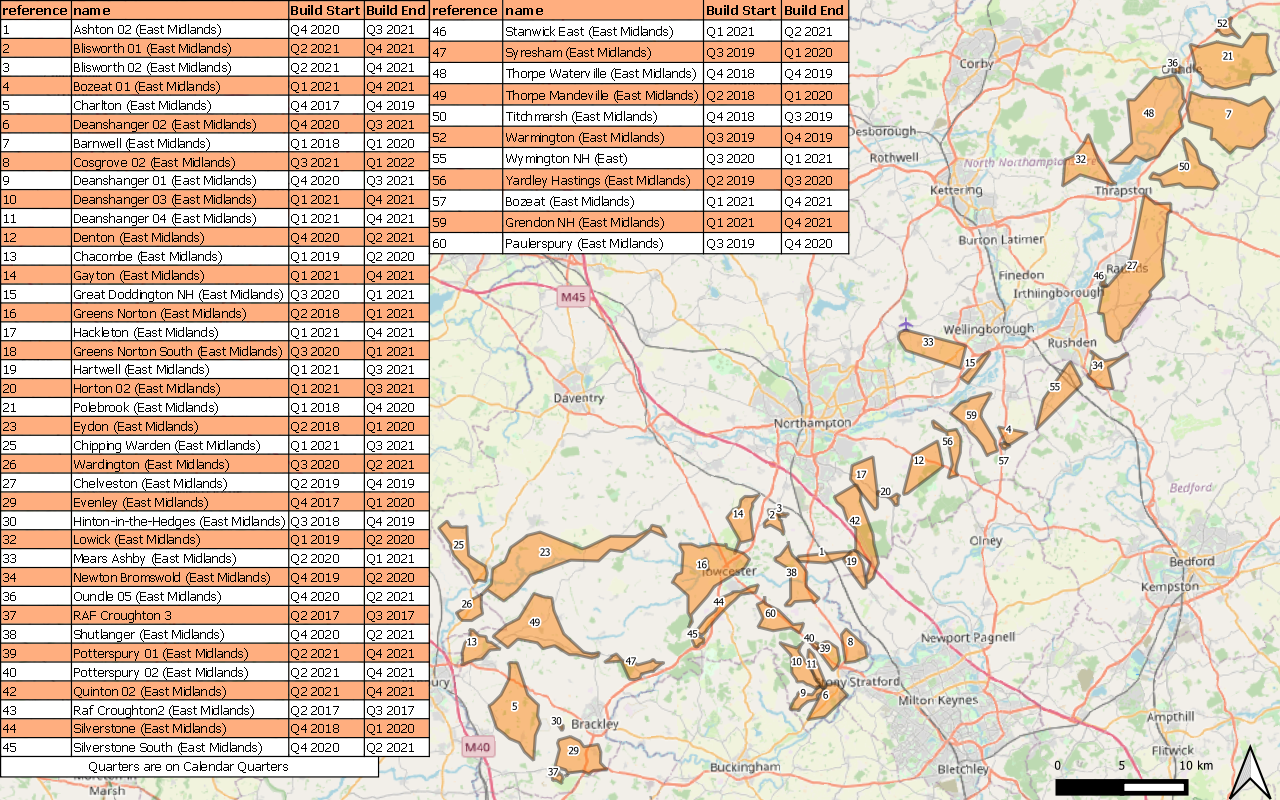Click the Ampthill map label

point(1170,717)
